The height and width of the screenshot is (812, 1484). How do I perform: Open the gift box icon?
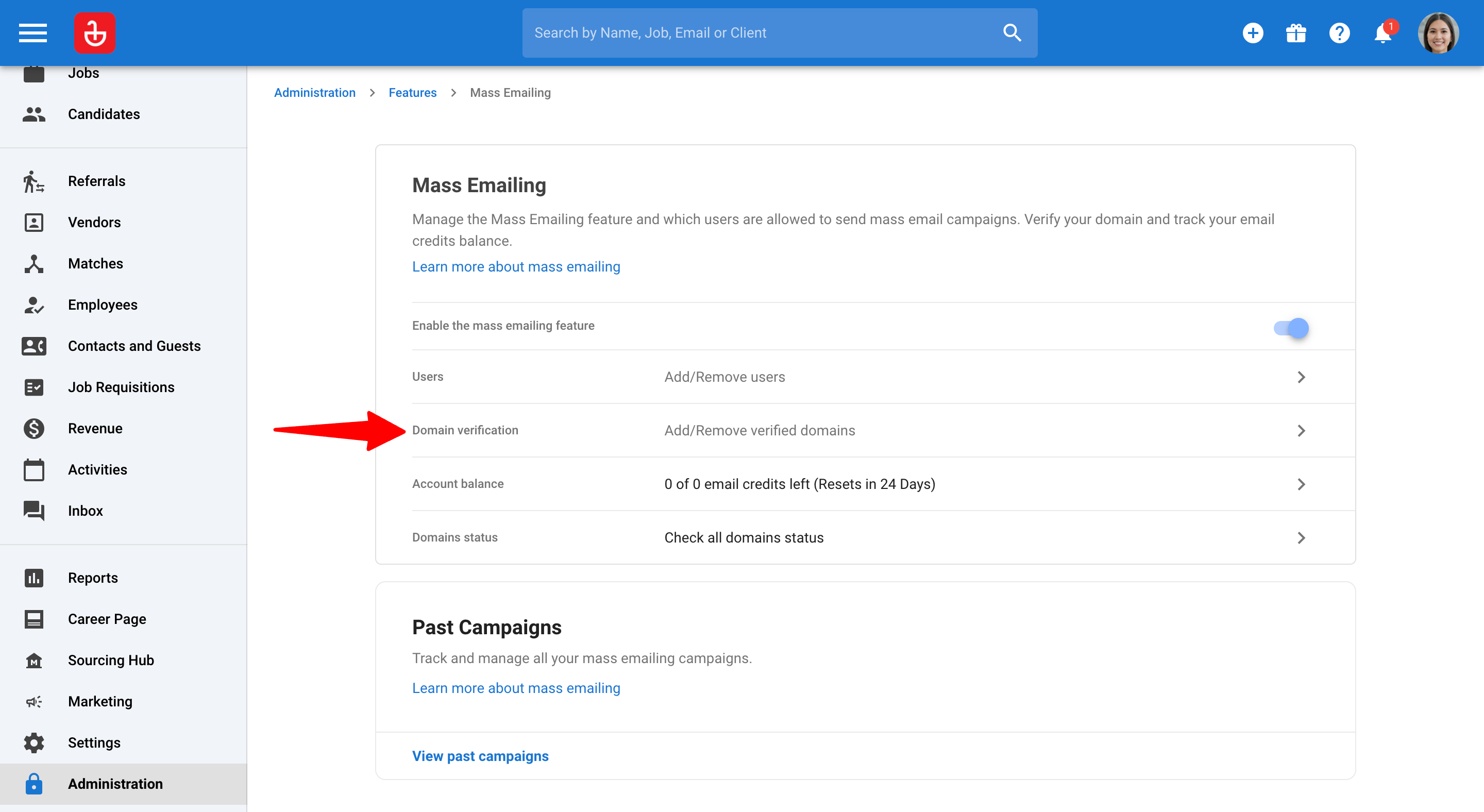tap(1295, 33)
